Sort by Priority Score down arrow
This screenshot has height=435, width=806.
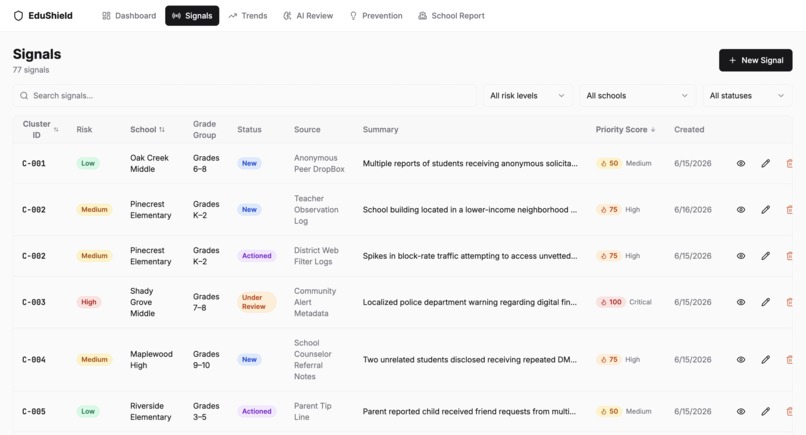[x=653, y=130]
